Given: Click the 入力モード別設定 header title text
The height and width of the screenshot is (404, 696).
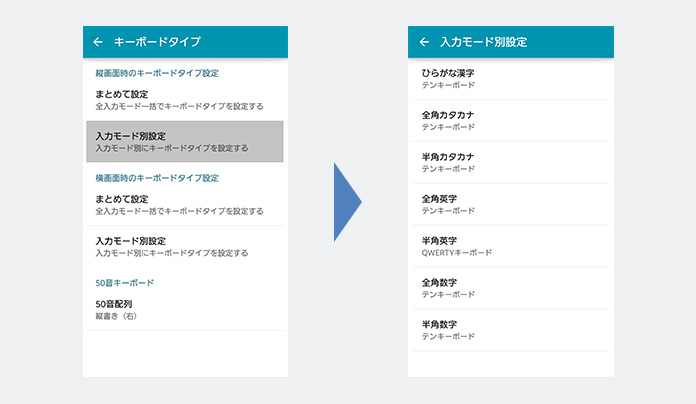Looking at the screenshot, I should click(x=484, y=42).
